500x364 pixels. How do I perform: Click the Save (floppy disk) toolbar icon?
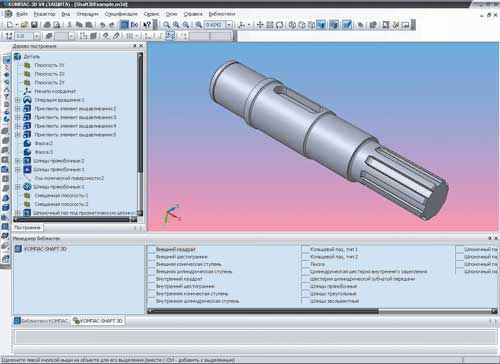click(x=34, y=25)
